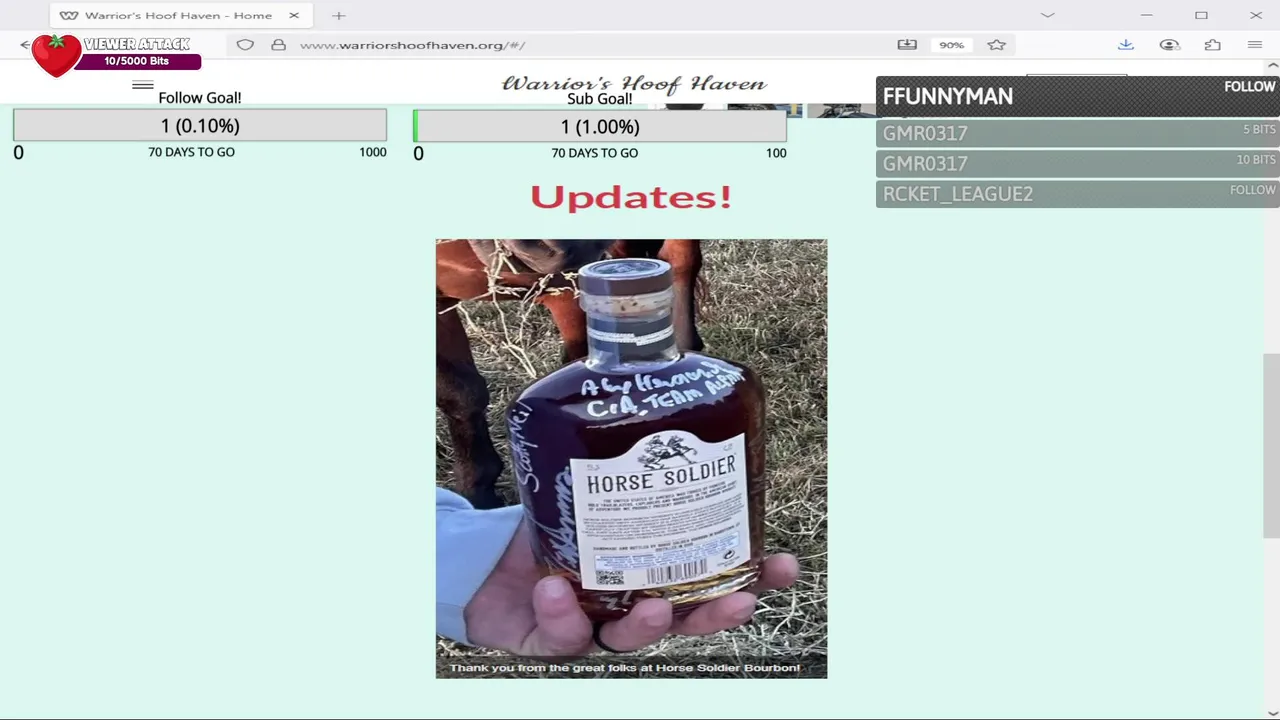Viewport: 1280px width, 720px height.
Task: Click the Sub Goal! label
Action: coord(600,99)
